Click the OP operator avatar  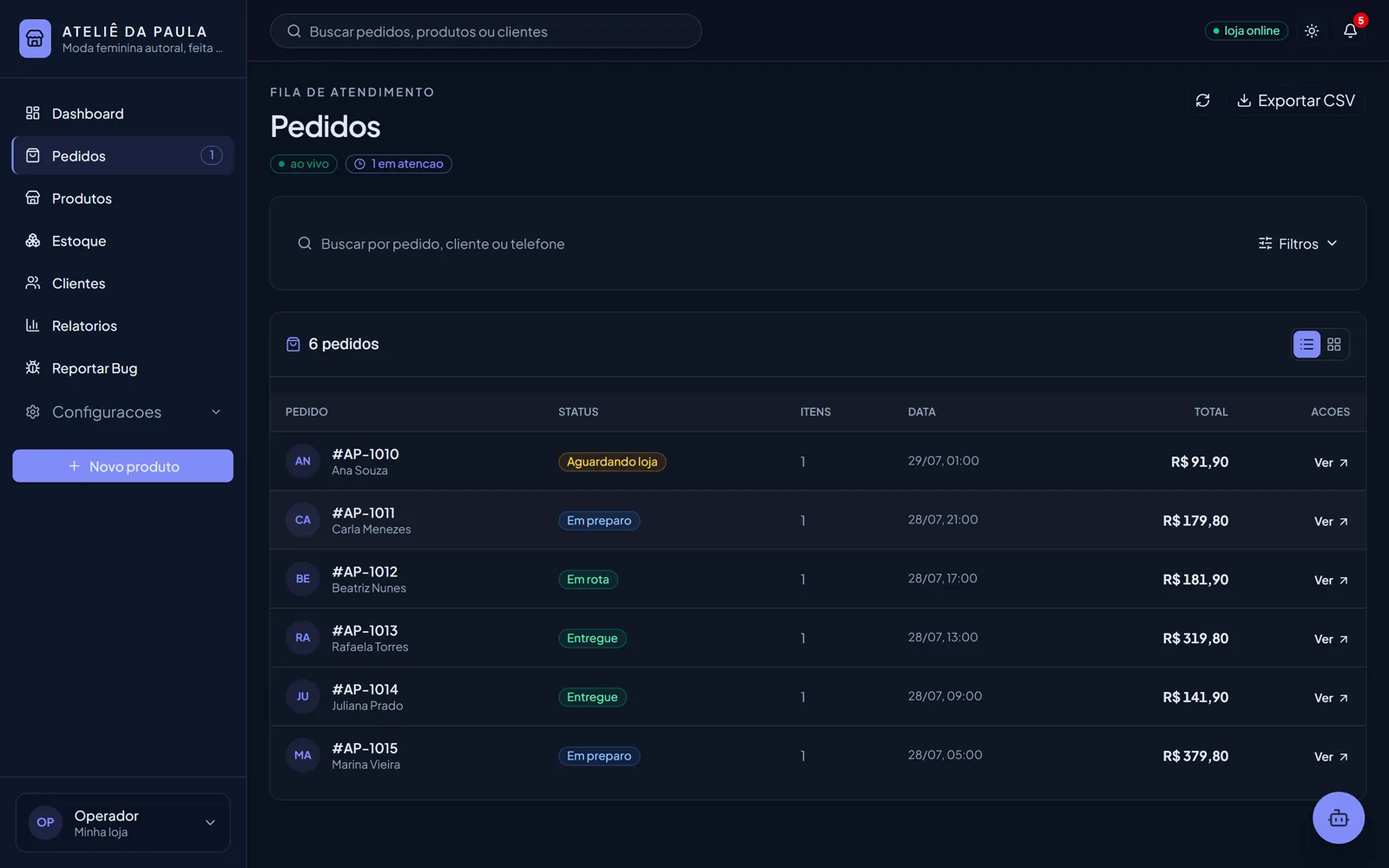pyautogui.click(x=45, y=823)
